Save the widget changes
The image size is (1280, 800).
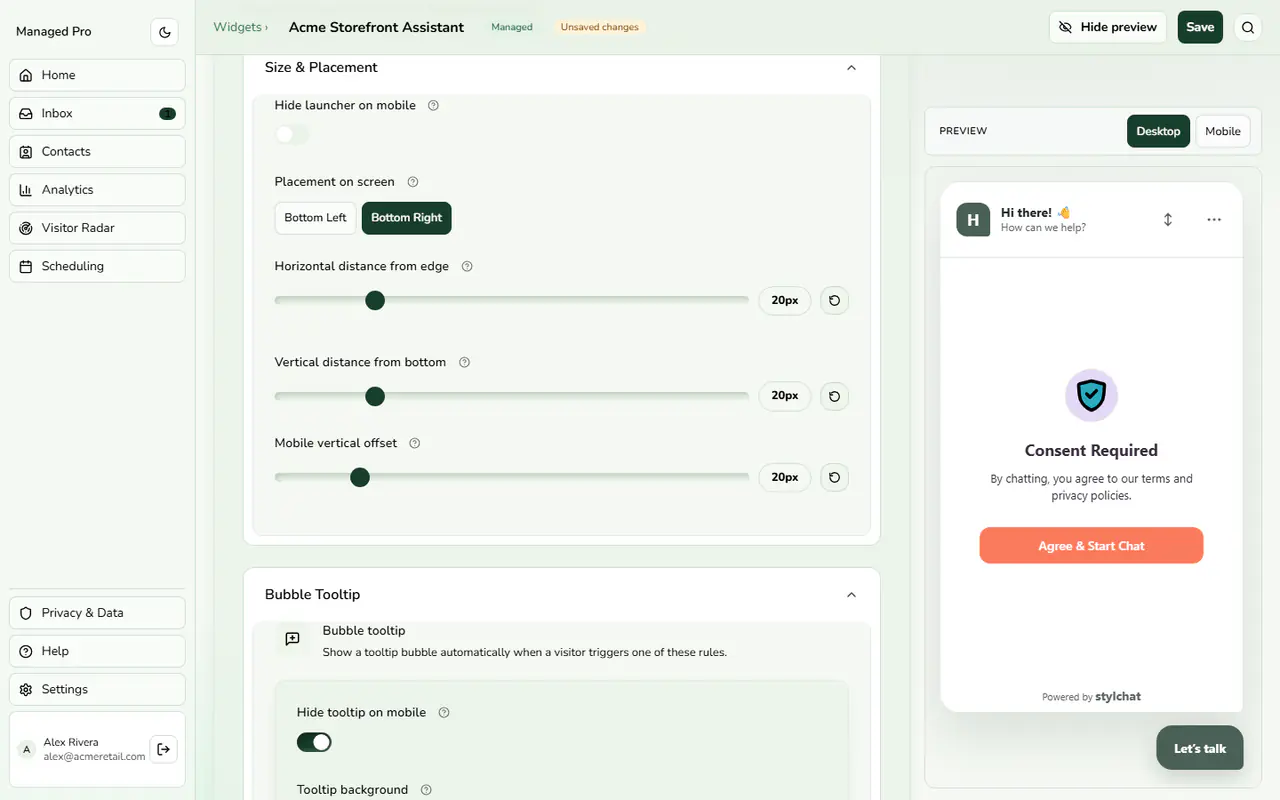pos(1200,27)
